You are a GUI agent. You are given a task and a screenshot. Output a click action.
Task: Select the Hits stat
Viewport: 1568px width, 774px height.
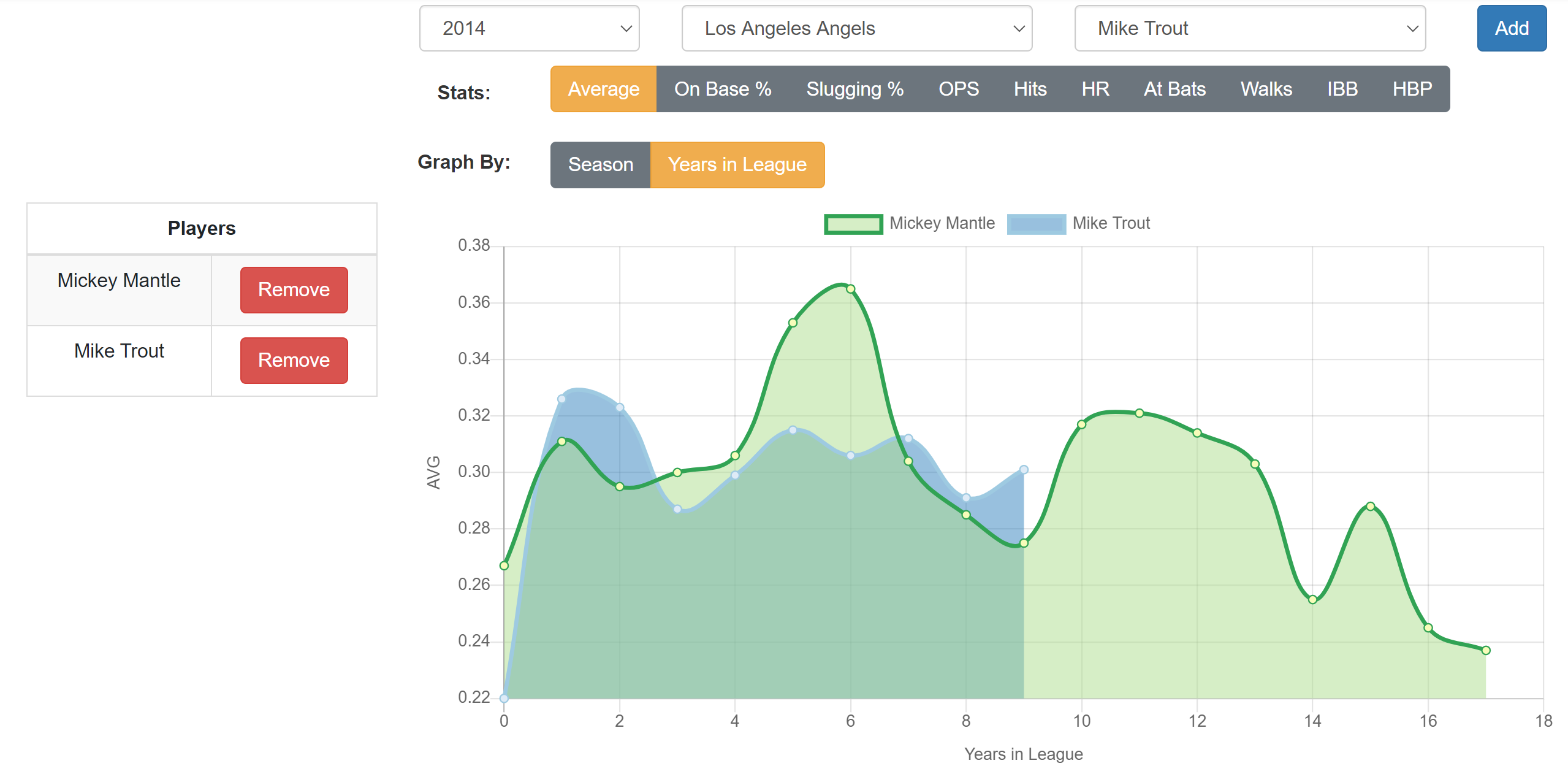(1030, 89)
